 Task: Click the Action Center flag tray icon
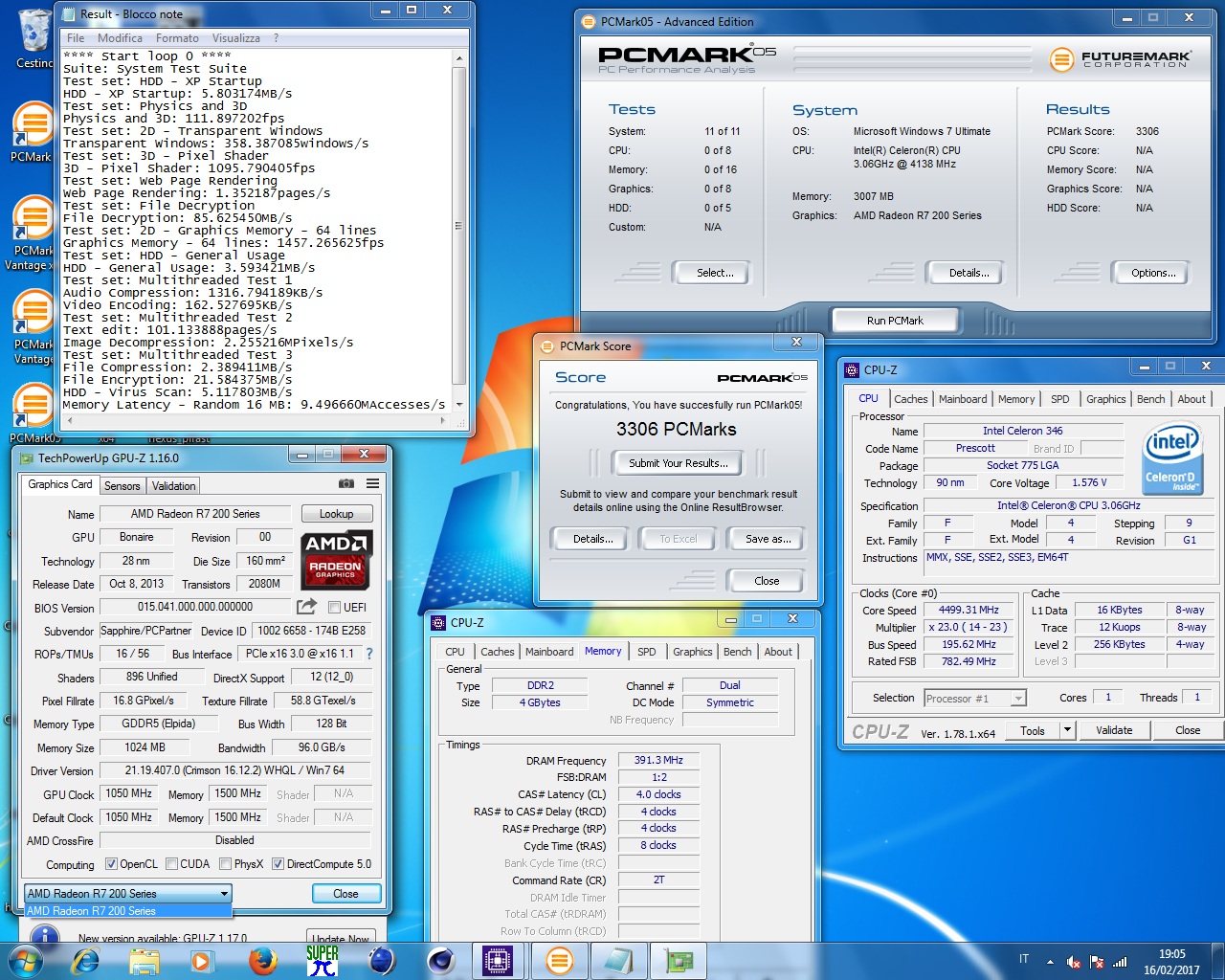(1097, 962)
